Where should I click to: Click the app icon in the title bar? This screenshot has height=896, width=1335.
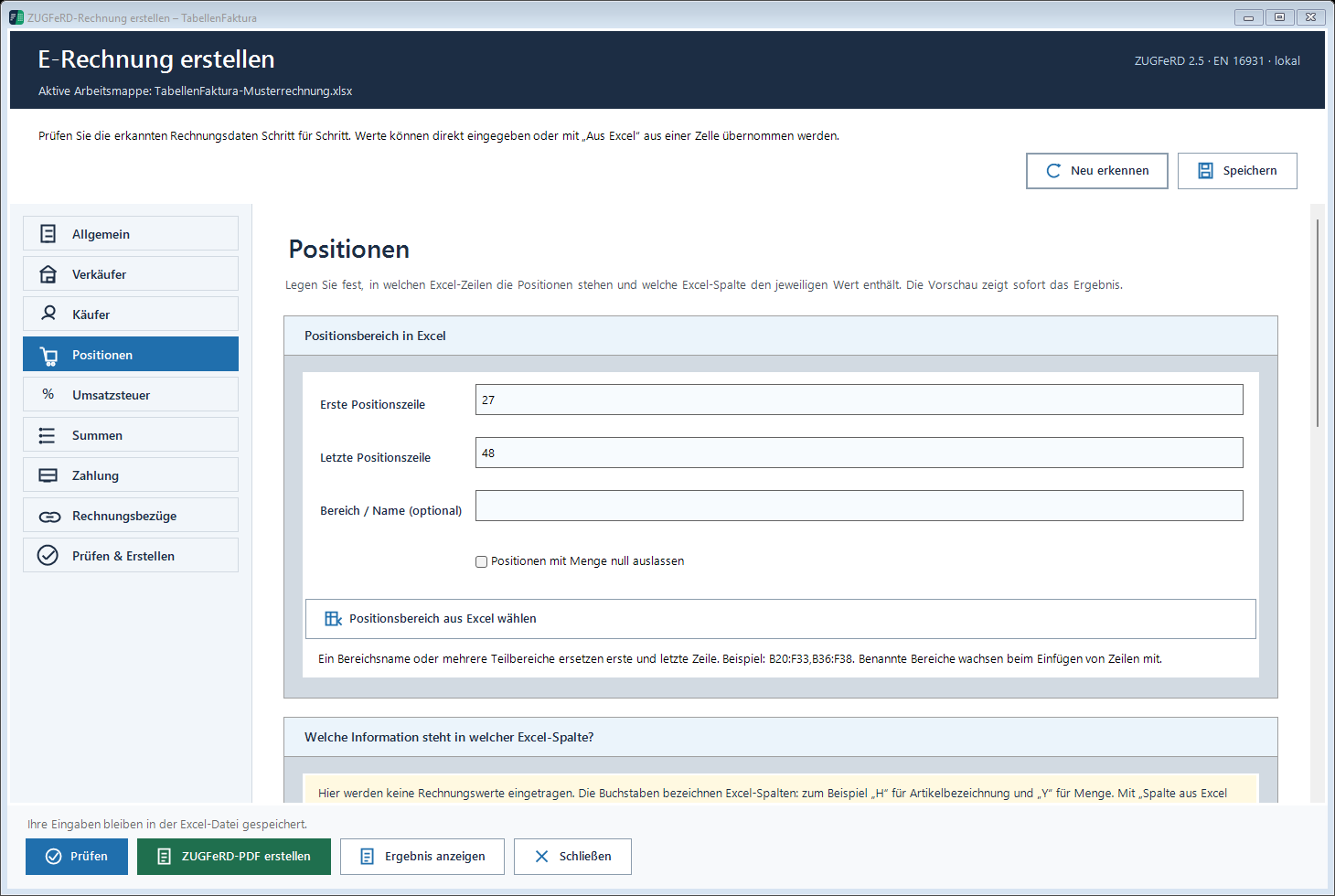click(16, 17)
